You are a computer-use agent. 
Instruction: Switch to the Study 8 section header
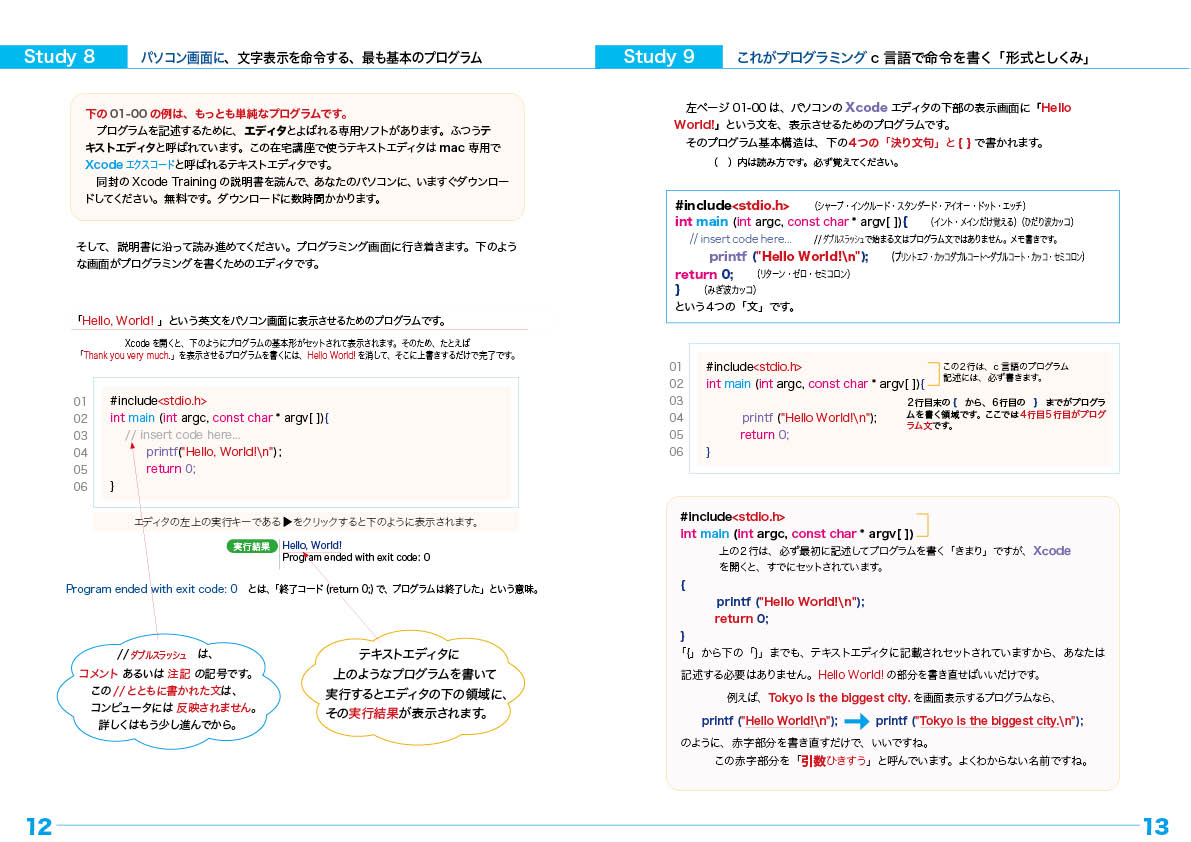click(x=62, y=57)
